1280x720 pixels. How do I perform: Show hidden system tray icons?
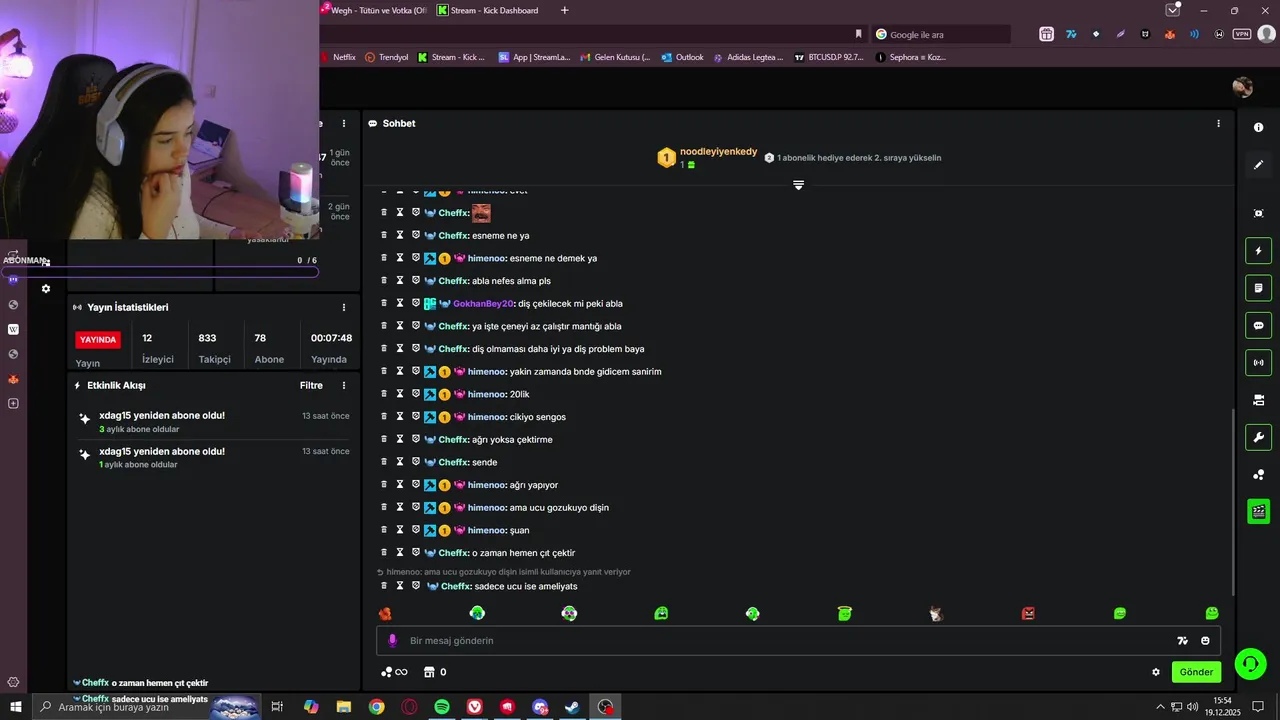[x=1160, y=707]
